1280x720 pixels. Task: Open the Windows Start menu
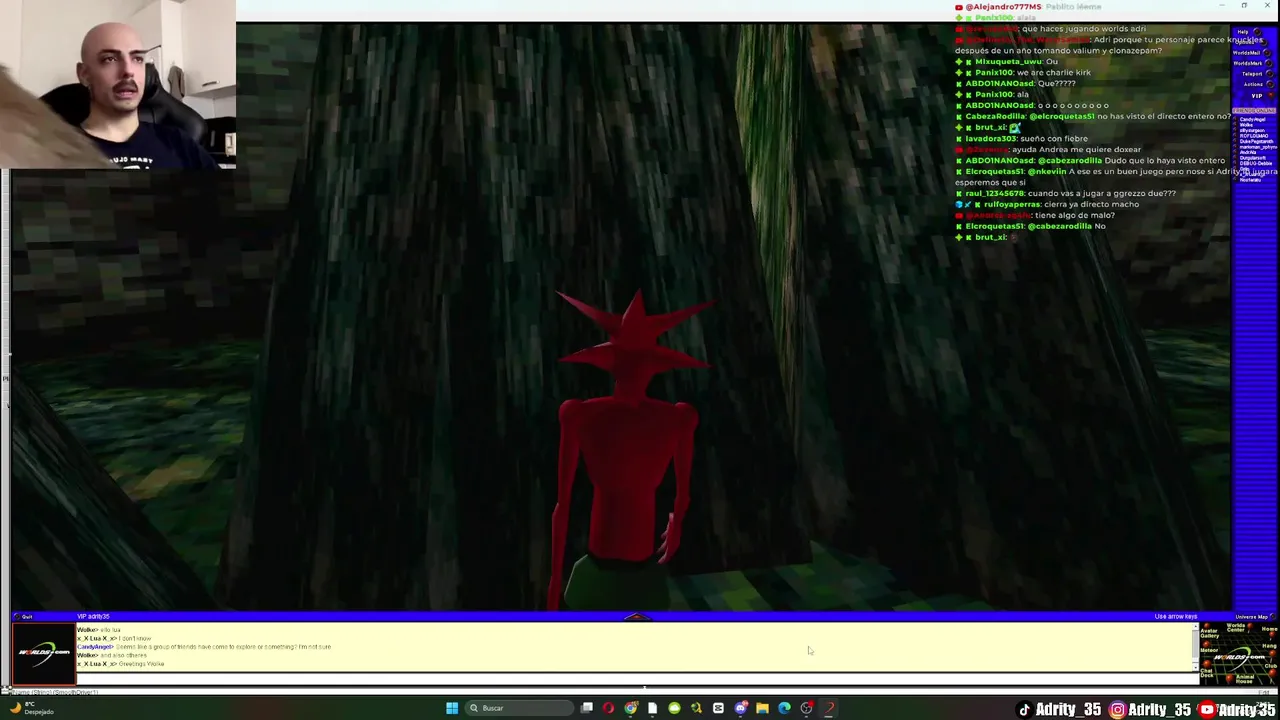tap(452, 708)
